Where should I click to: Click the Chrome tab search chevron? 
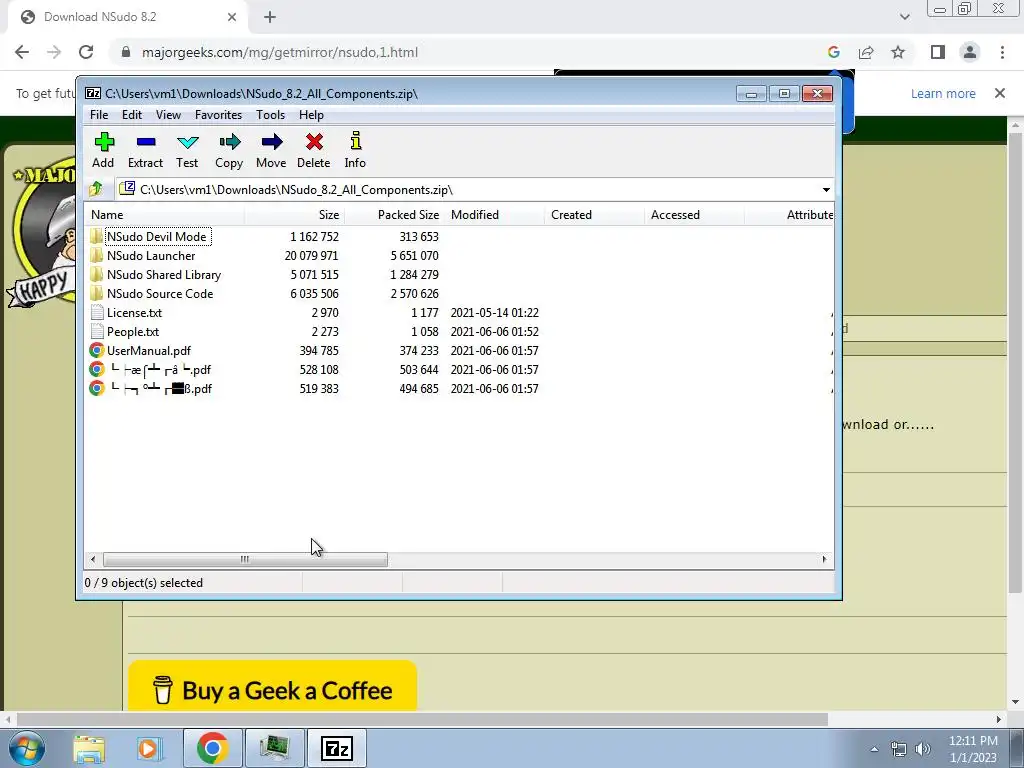coord(904,17)
